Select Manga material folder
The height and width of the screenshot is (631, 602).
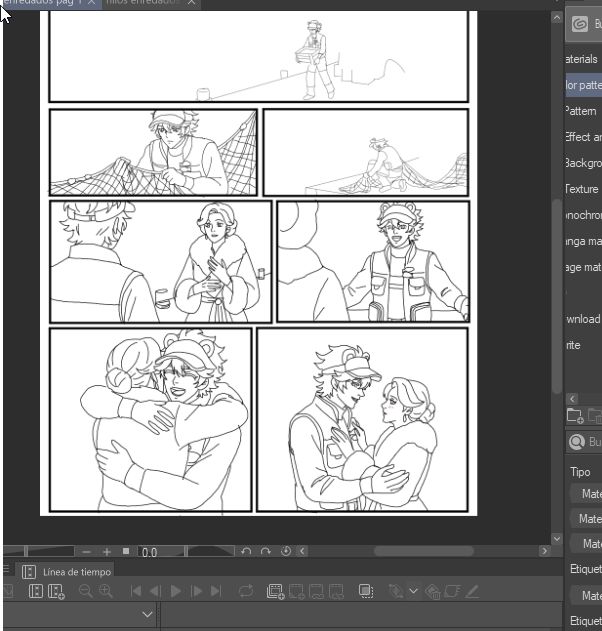583,241
